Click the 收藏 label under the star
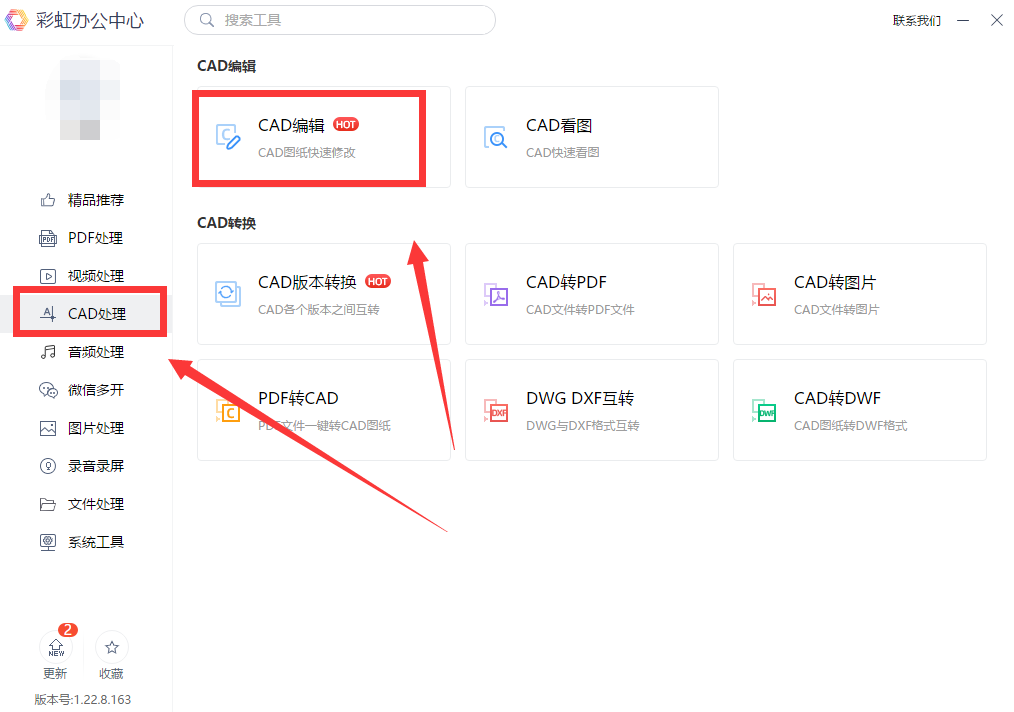The width and height of the screenshot is (1014, 712). 111,674
